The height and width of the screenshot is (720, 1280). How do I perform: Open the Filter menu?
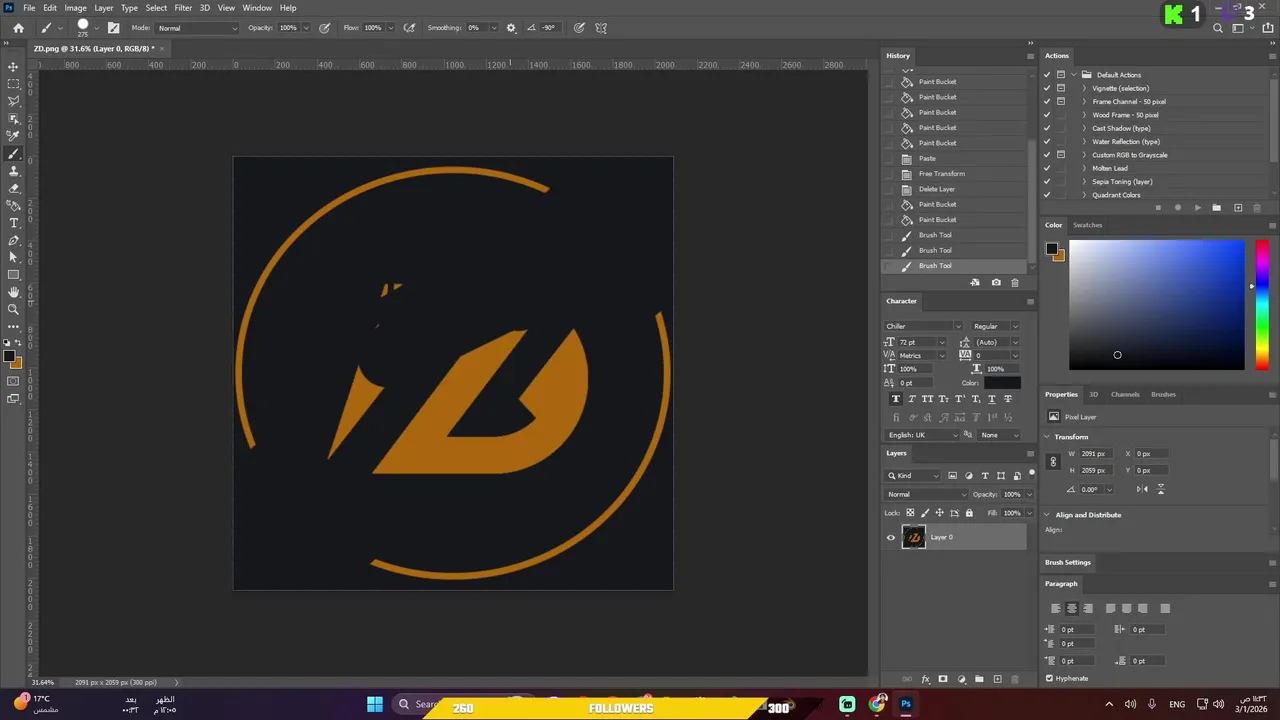(183, 8)
